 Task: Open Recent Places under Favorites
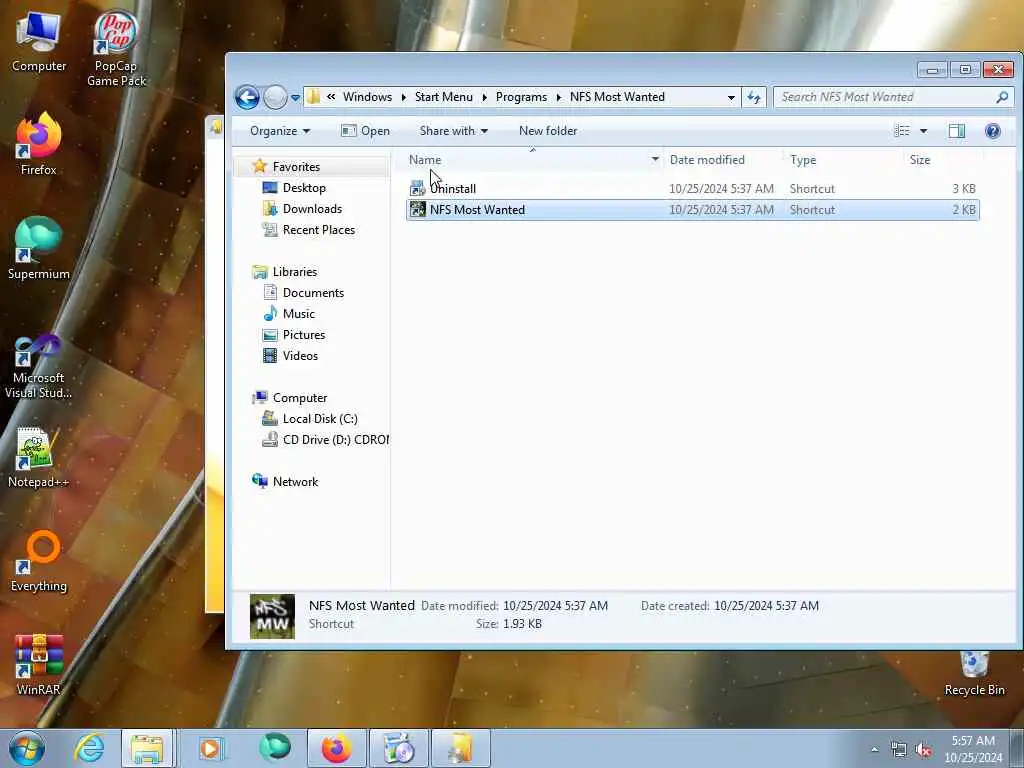(x=319, y=229)
